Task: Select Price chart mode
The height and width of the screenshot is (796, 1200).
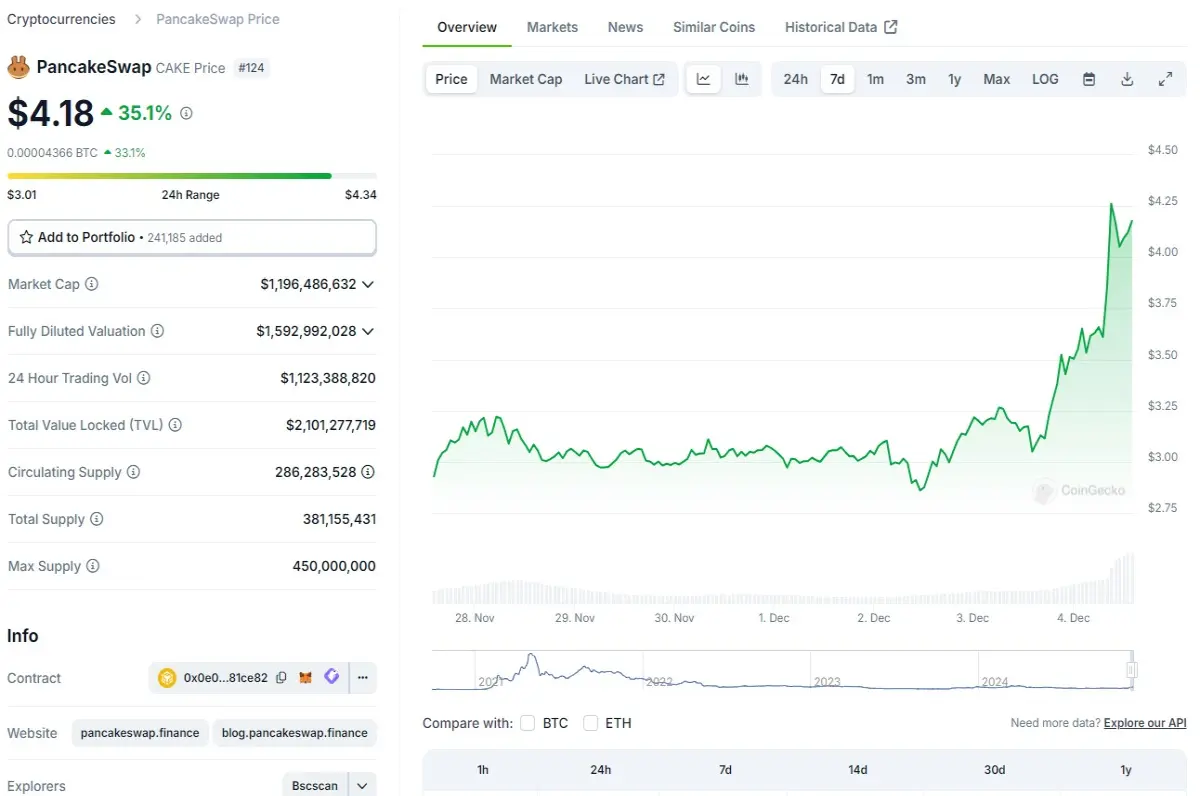Action: click(451, 79)
